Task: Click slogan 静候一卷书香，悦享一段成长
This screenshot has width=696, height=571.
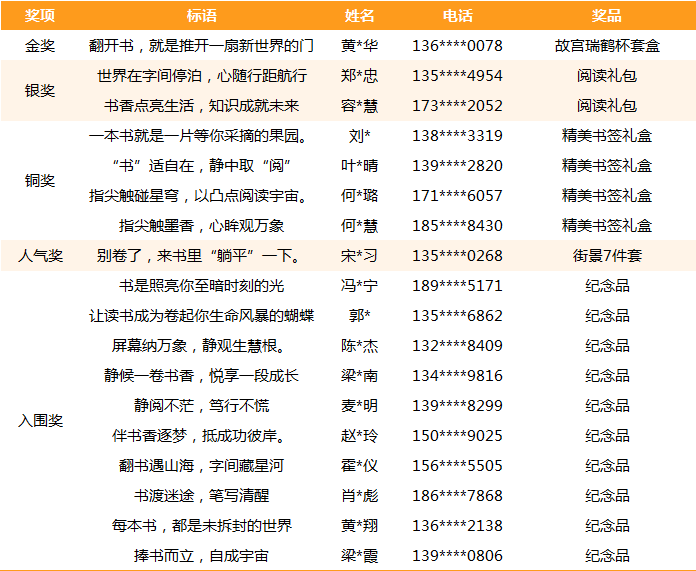Action: pos(202,376)
